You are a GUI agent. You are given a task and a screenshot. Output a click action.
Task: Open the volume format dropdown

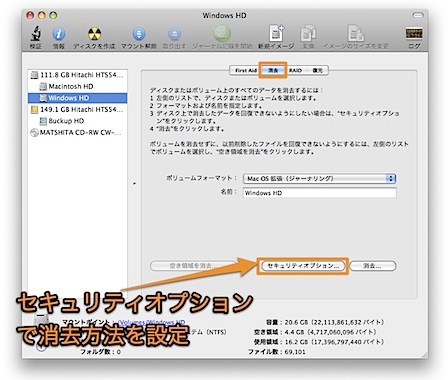point(319,178)
